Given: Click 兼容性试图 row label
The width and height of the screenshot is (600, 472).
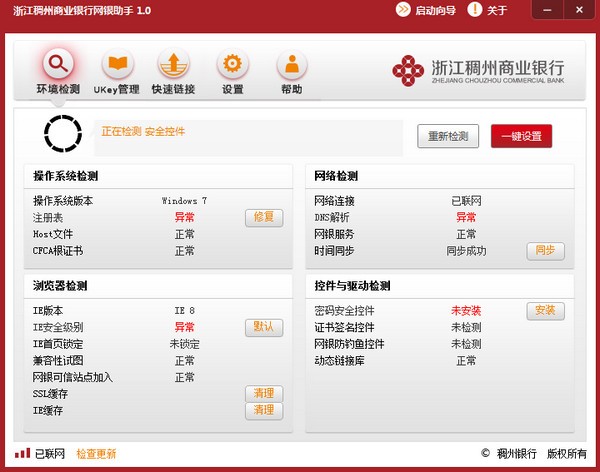Looking at the screenshot, I should coord(58,361).
